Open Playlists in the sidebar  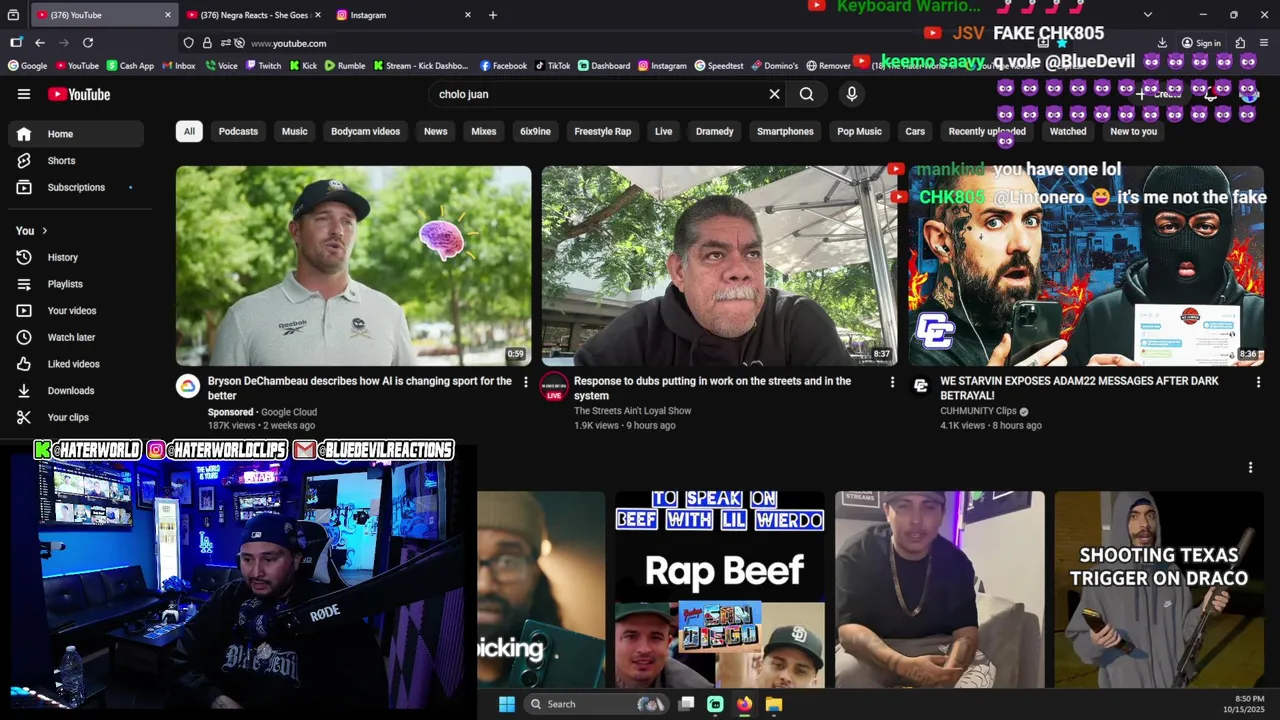pos(76,284)
